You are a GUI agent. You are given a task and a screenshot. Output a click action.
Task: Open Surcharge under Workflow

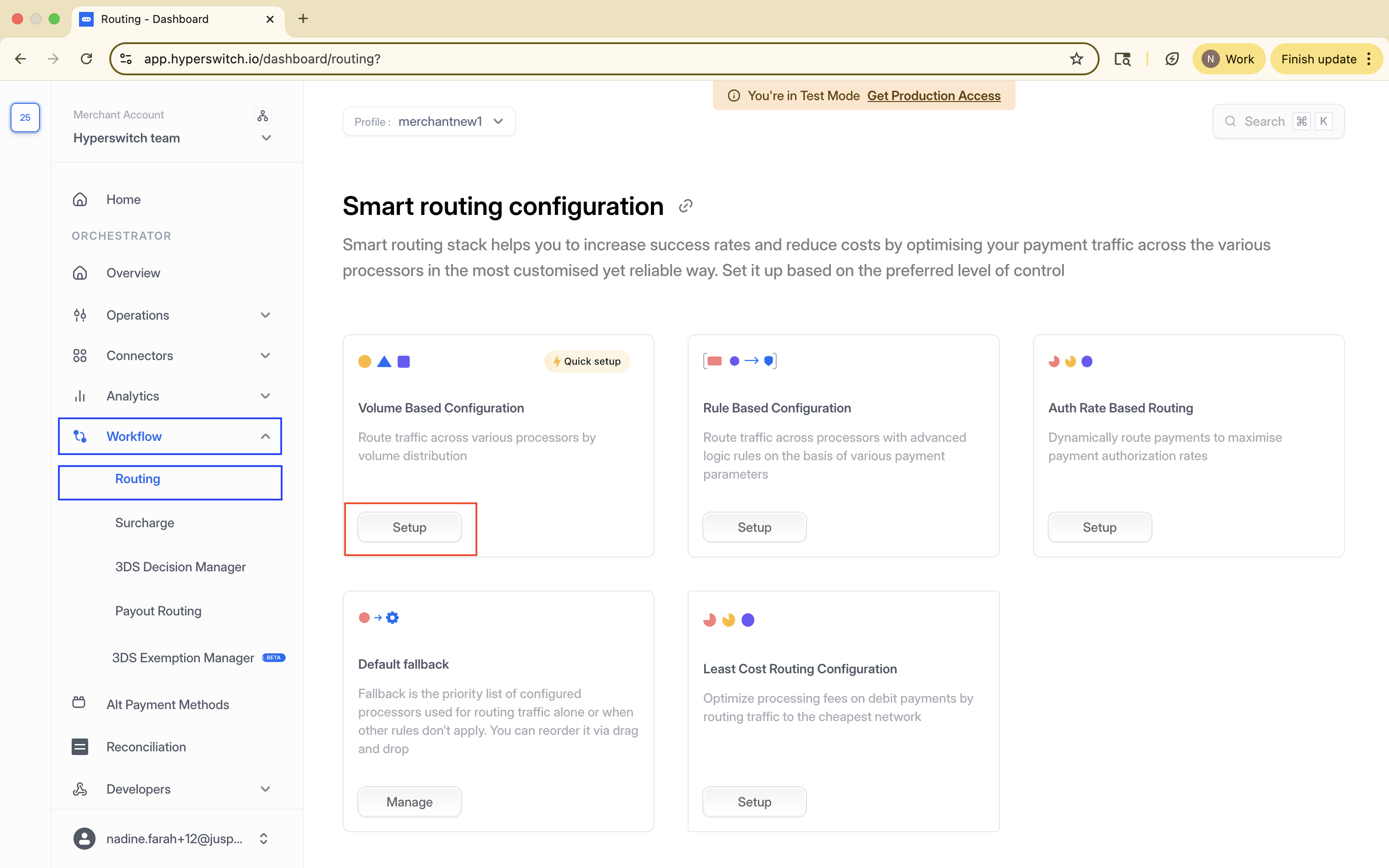[x=144, y=523]
